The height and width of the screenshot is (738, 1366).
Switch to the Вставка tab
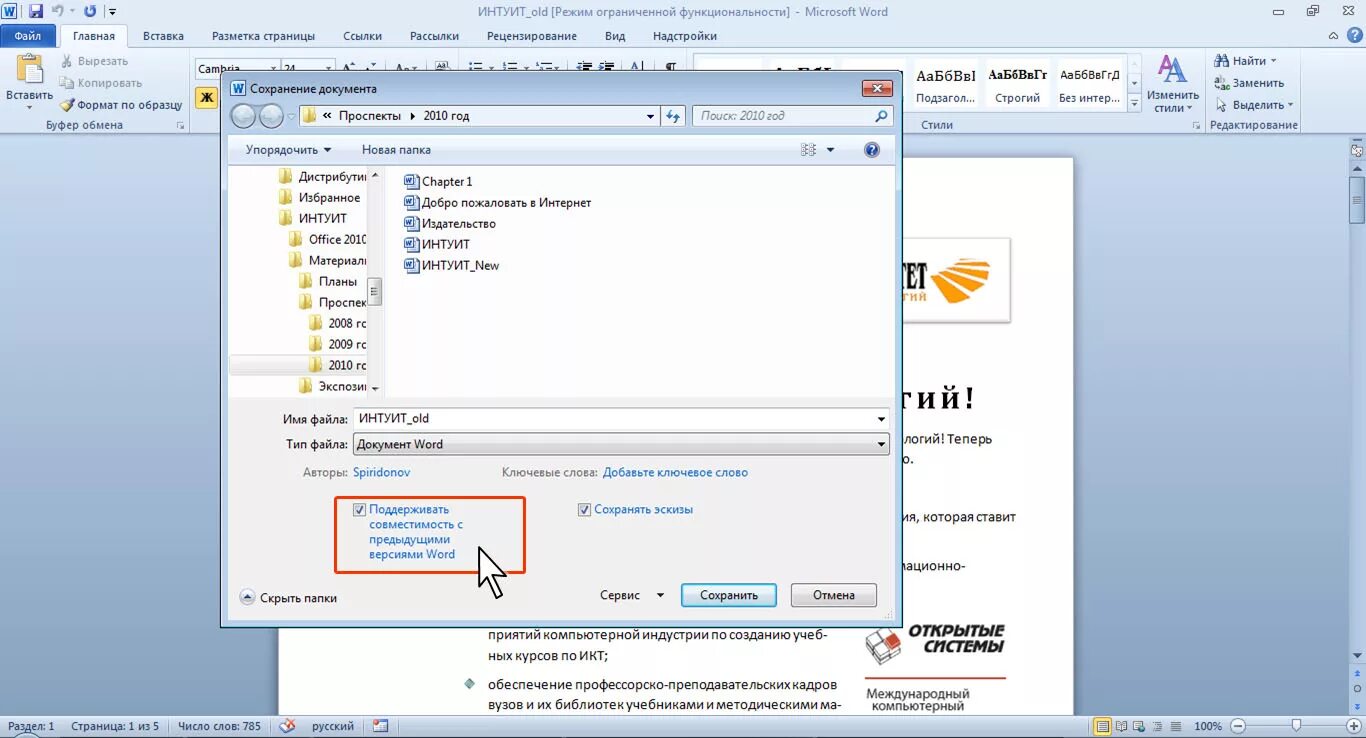coord(163,36)
